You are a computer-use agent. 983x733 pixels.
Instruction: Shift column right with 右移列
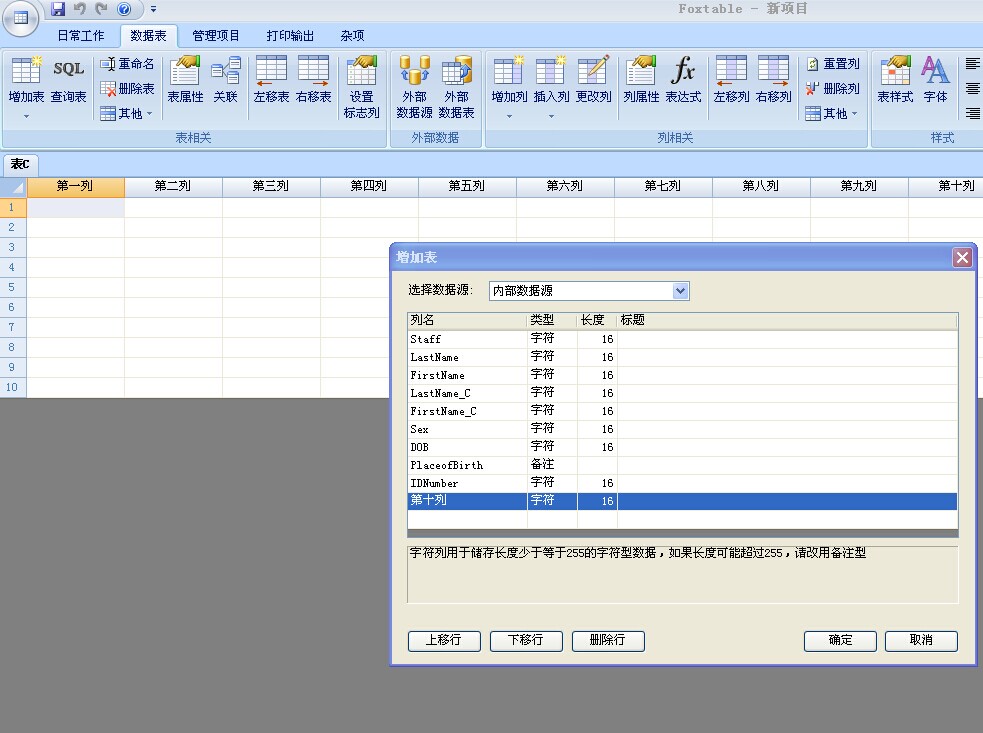coord(774,79)
